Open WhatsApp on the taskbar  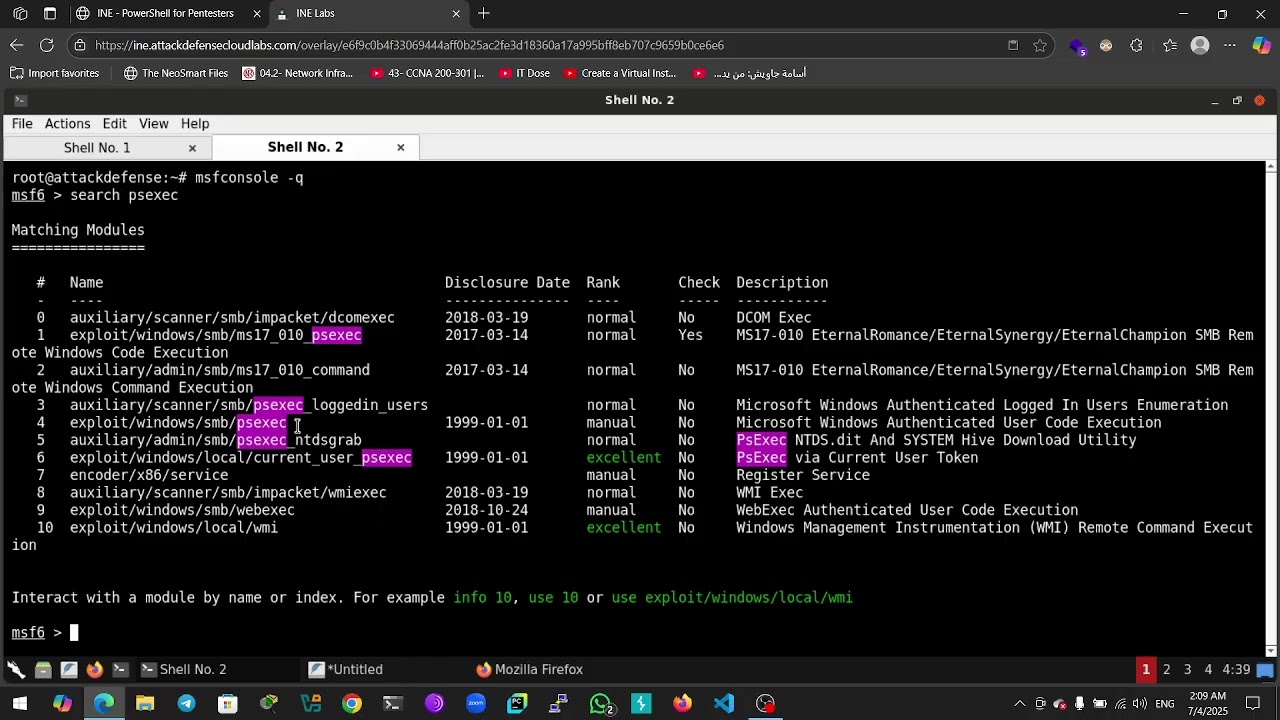600,704
